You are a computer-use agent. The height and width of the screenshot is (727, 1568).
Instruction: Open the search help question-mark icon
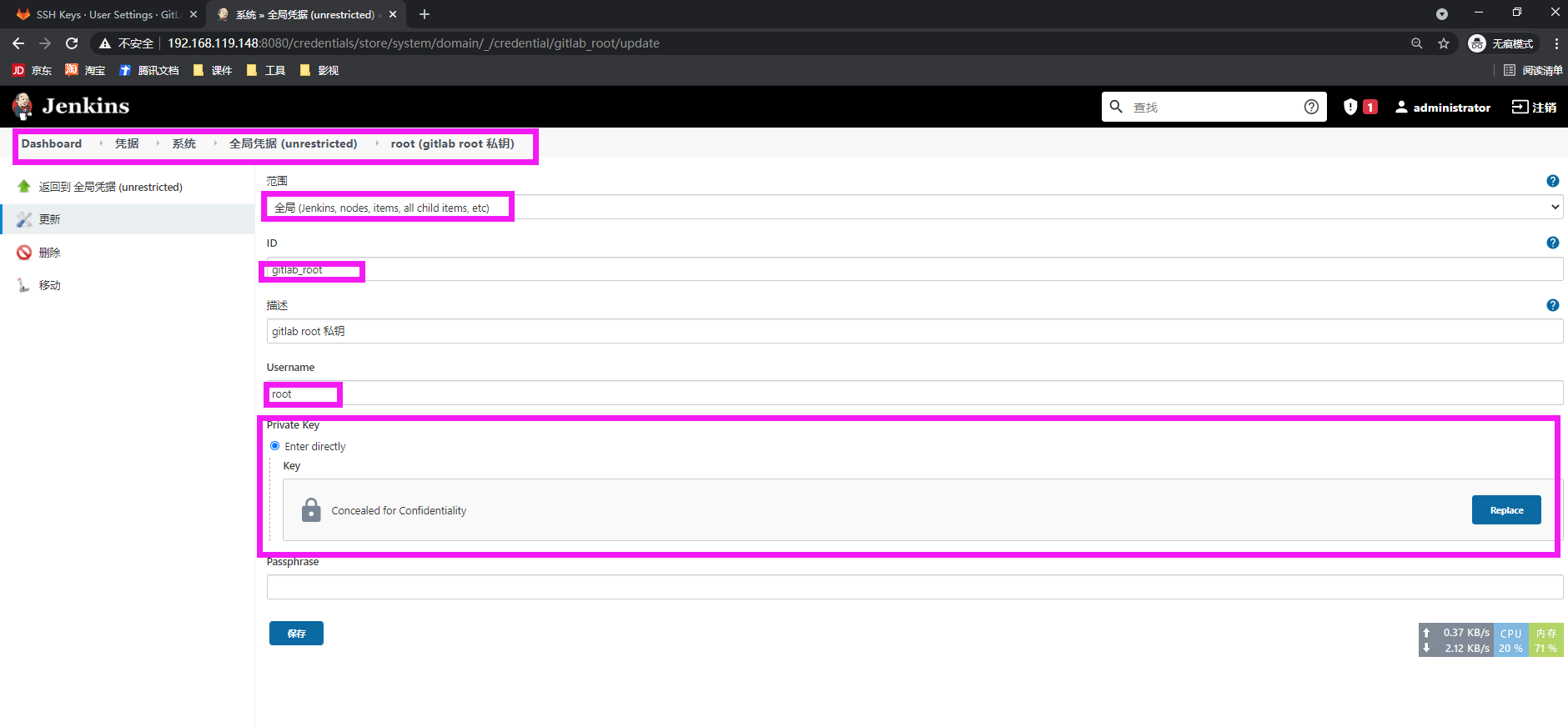(x=1311, y=107)
